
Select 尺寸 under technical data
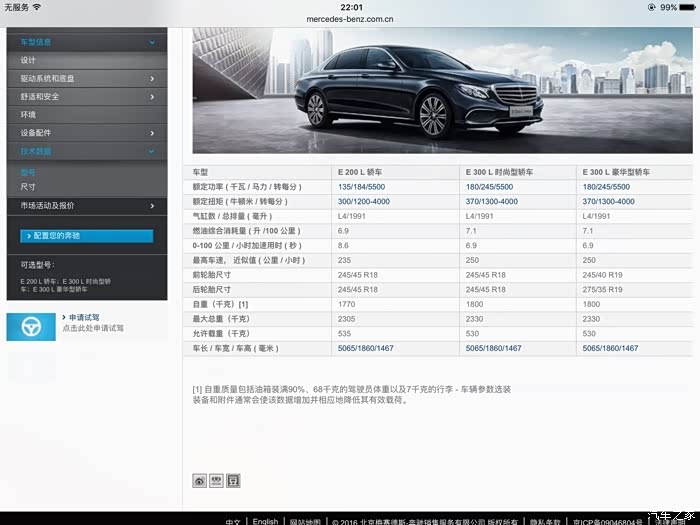(28, 187)
